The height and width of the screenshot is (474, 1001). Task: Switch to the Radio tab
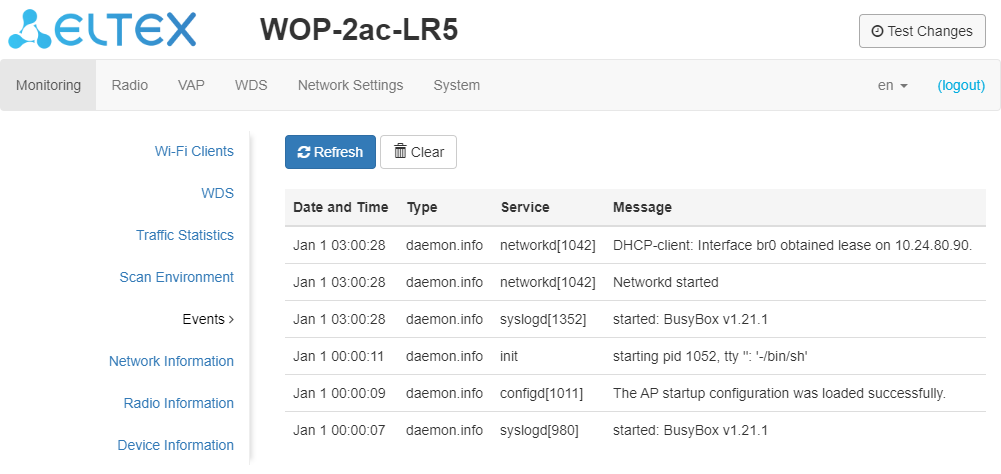[129, 85]
